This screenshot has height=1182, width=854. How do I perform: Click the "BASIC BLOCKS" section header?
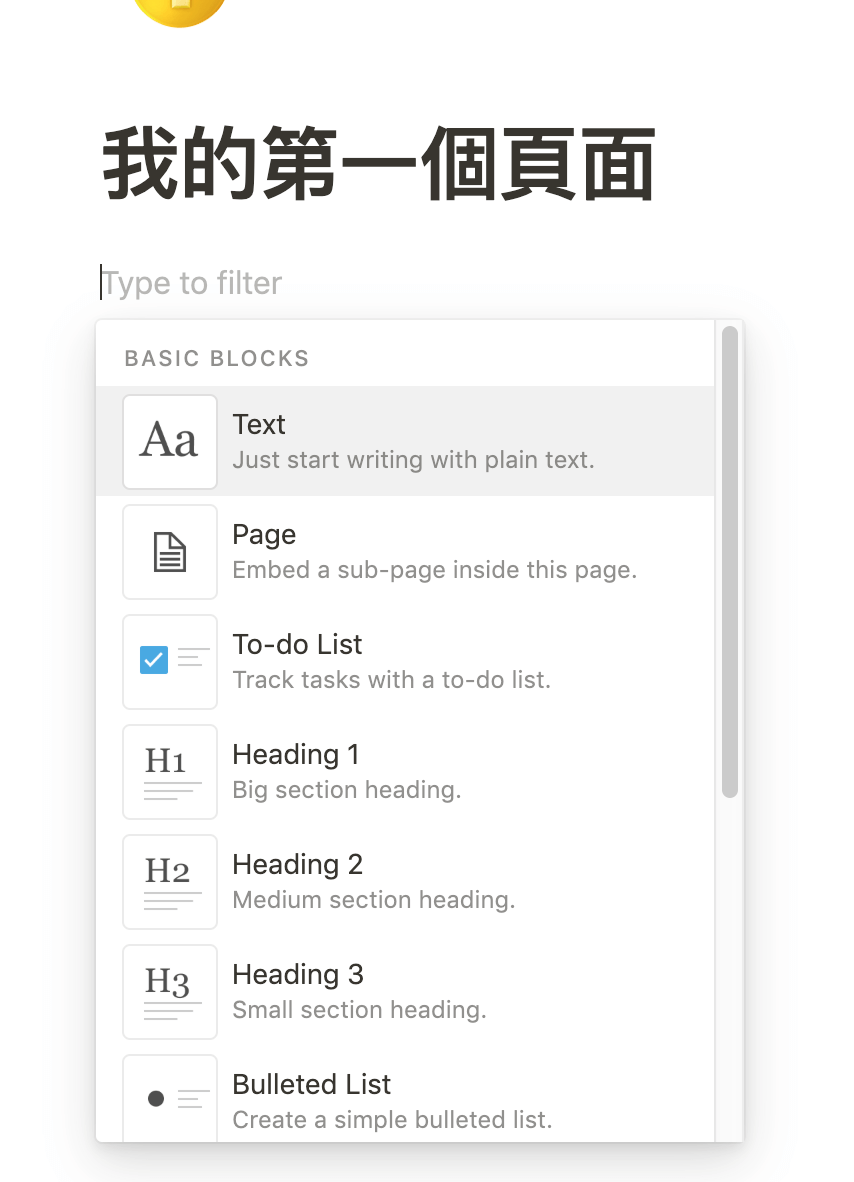(217, 358)
